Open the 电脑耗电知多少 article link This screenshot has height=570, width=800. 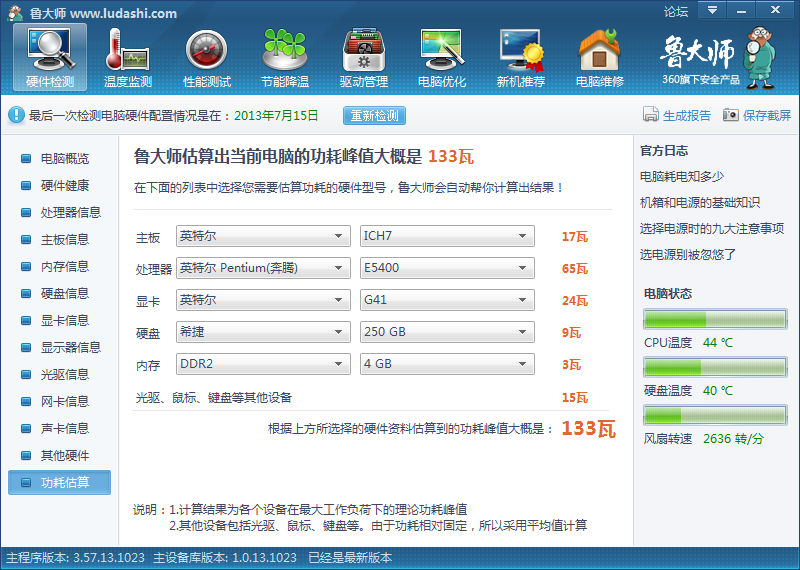pyautogui.click(x=682, y=177)
